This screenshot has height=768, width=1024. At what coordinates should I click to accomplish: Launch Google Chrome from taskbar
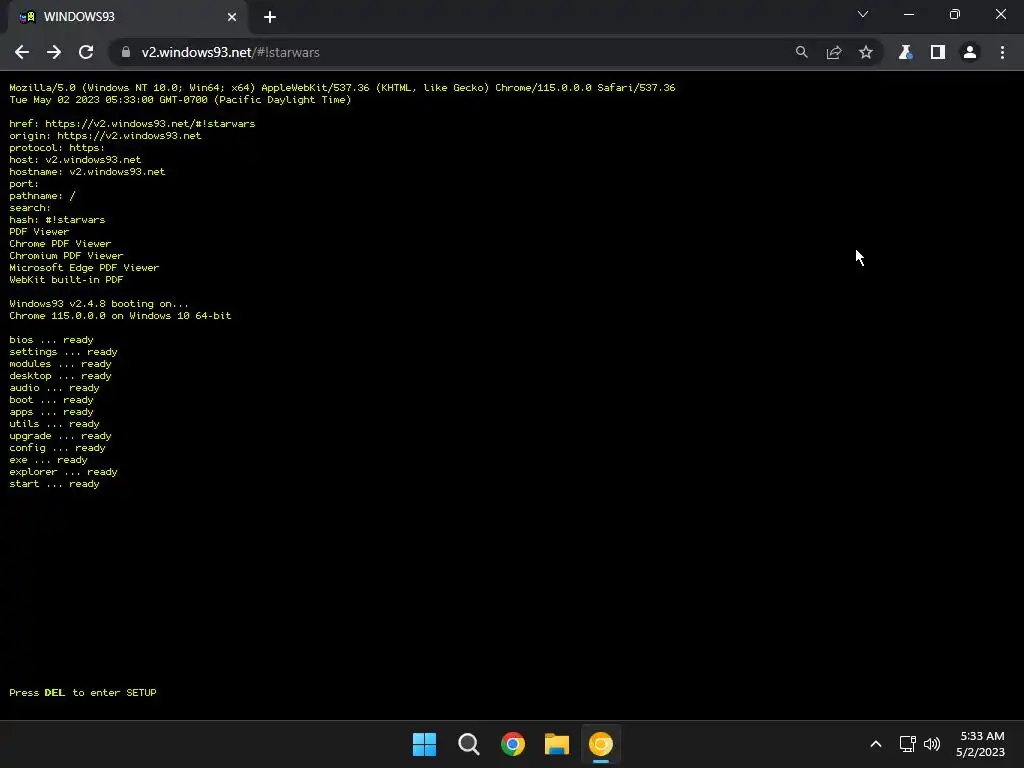(513, 744)
